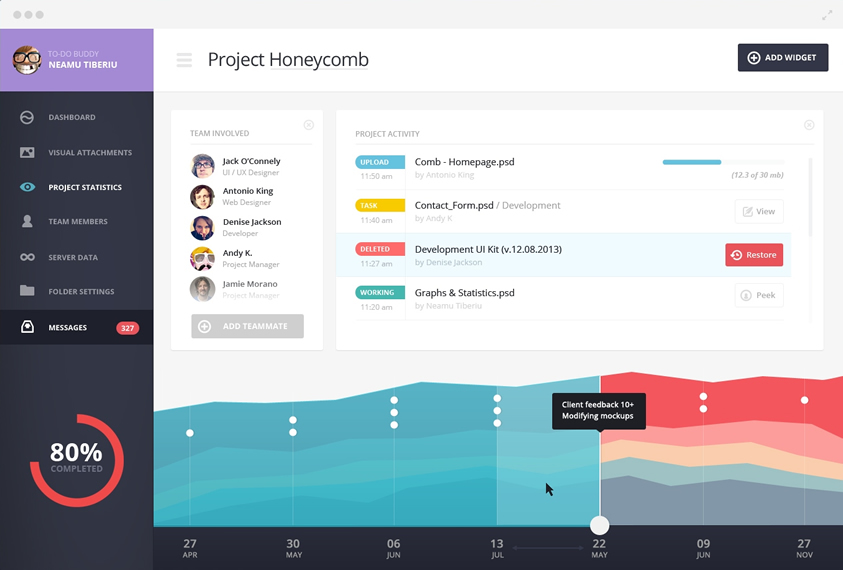
Task: Click Comb - Homepage.psd upload progress bar
Action: [x=722, y=162]
